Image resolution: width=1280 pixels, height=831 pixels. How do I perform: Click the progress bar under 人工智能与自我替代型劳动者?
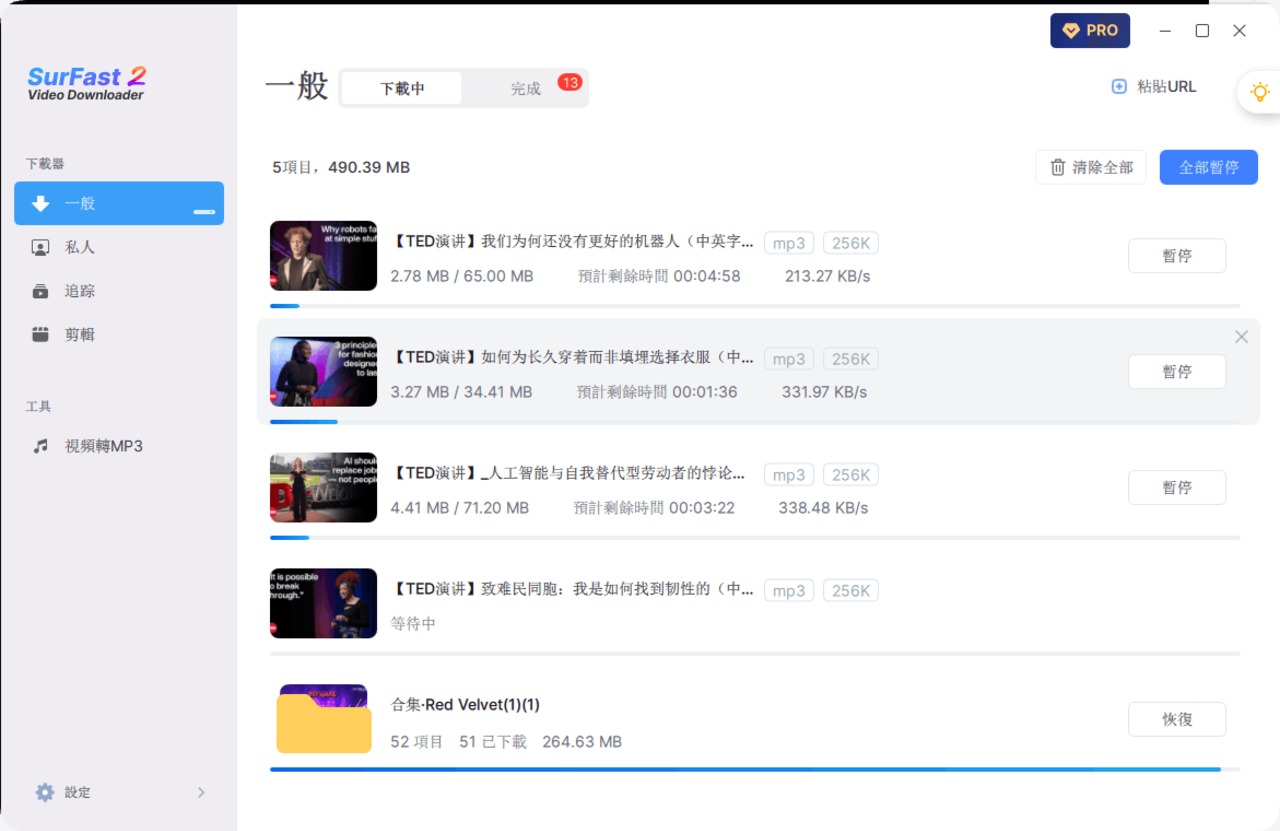pyautogui.click(x=755, y=538)
